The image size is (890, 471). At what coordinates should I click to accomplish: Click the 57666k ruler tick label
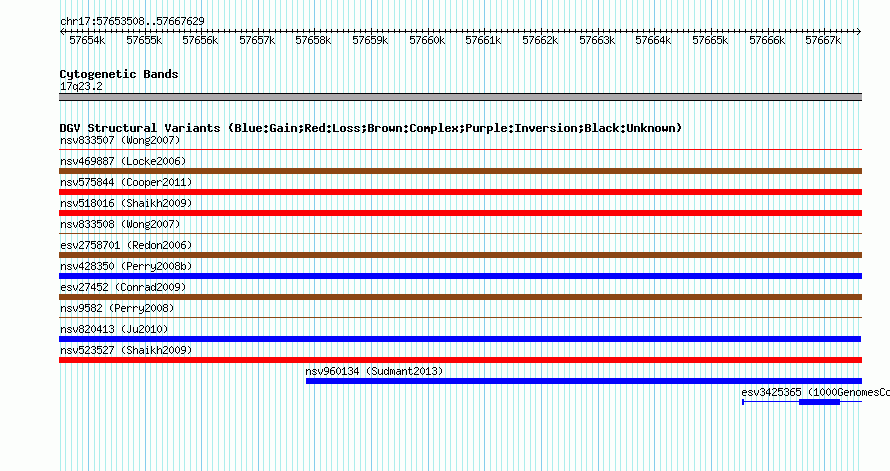(x=767, y=40)
